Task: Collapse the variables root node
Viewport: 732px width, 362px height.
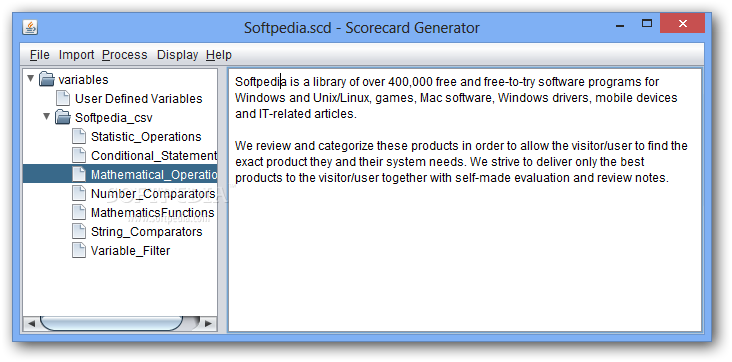Action: click(30, 78)
